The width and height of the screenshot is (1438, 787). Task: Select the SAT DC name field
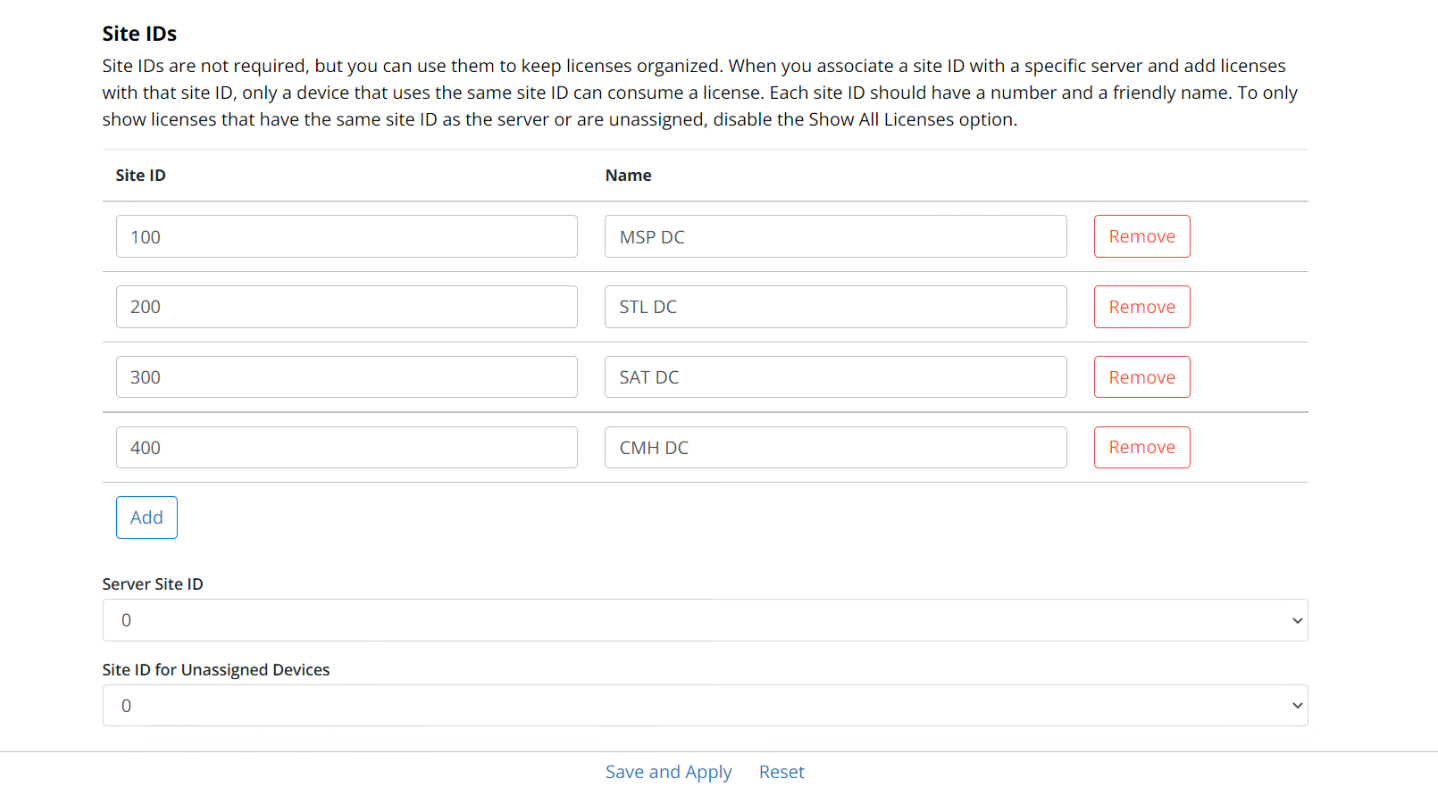835,376
